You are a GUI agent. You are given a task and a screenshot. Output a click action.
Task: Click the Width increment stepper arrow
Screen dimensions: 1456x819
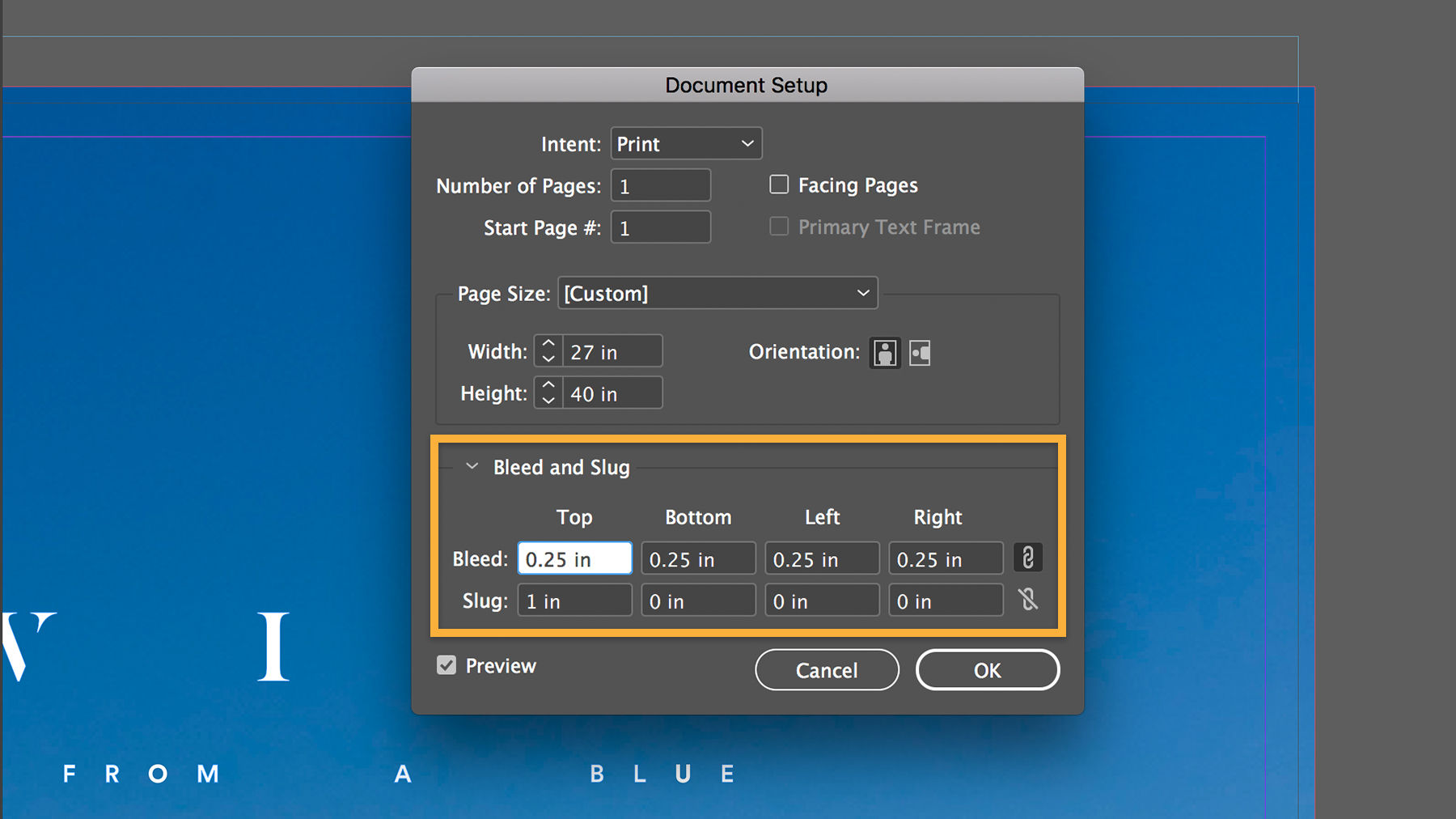(x=548, y=344)
